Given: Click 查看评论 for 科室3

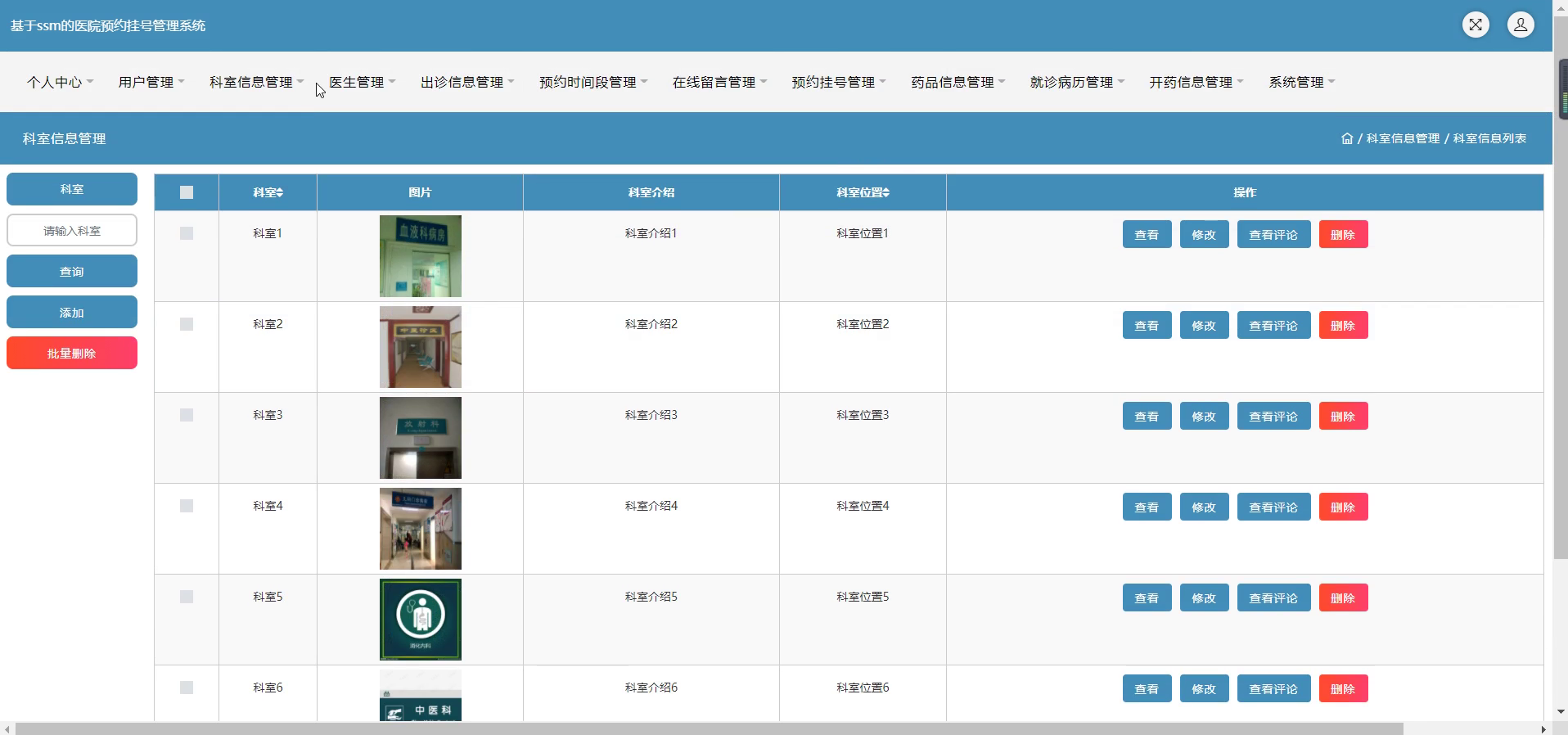Looking at the screenshot, I should (x=1273, y=416).
